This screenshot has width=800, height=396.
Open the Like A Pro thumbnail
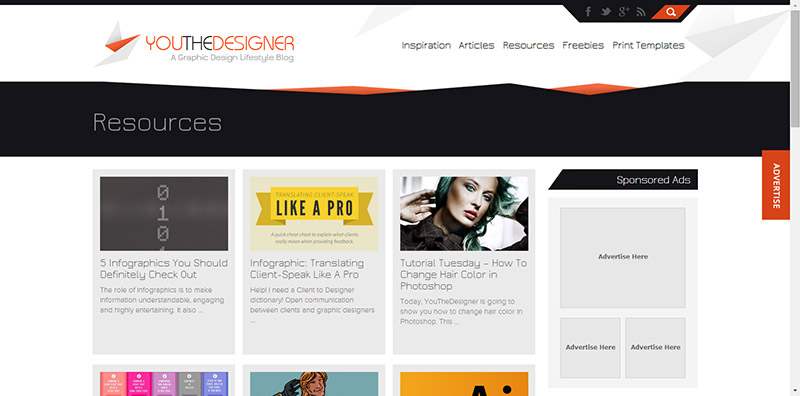tap(314, 213)
